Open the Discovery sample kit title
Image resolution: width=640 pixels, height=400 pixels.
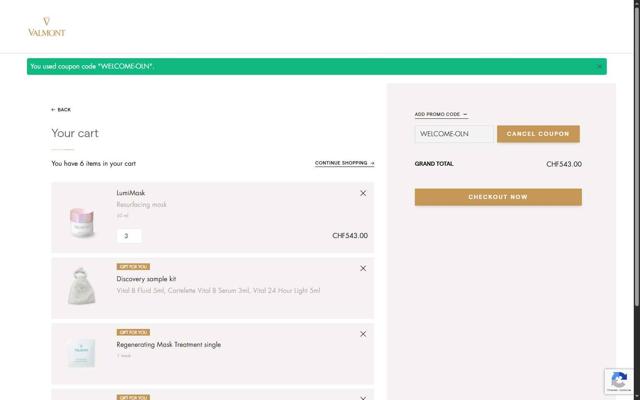(x=146, y=279)
